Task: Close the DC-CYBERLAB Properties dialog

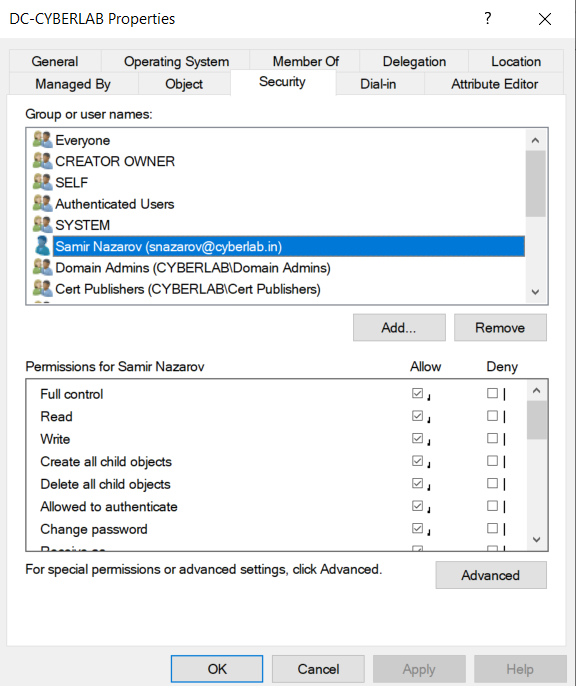Action: click(545, 19)
